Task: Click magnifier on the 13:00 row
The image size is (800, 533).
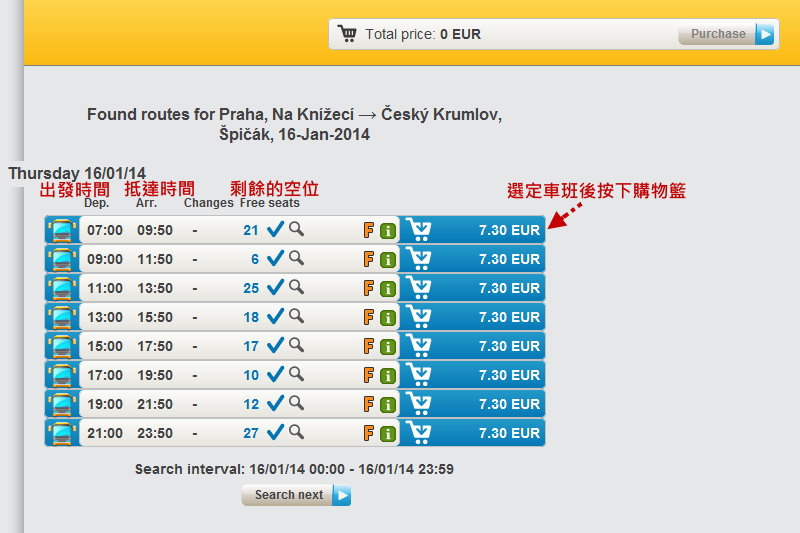Action: 296,316
